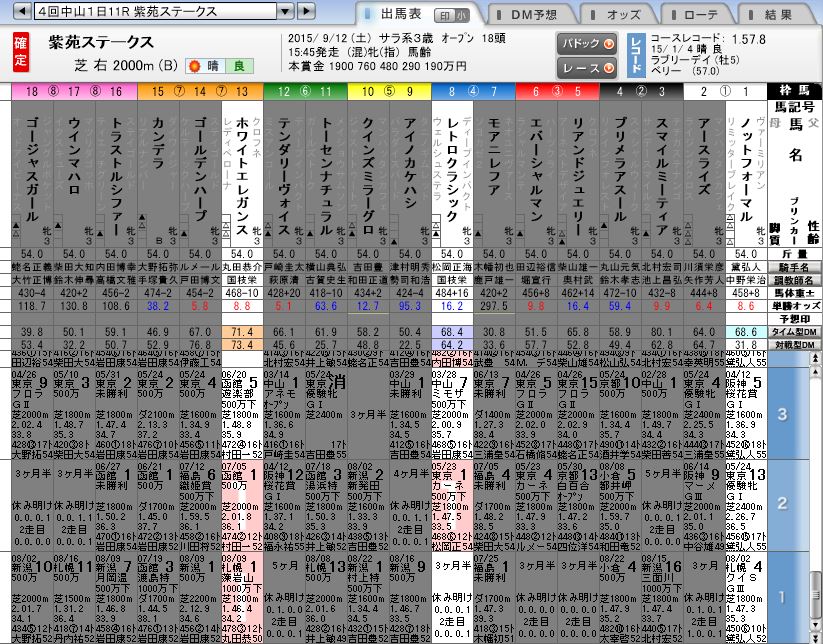The width and height of the screenshot is (823, 644).
Task: Toggle the 小 small display option
Action: (460, 16)
